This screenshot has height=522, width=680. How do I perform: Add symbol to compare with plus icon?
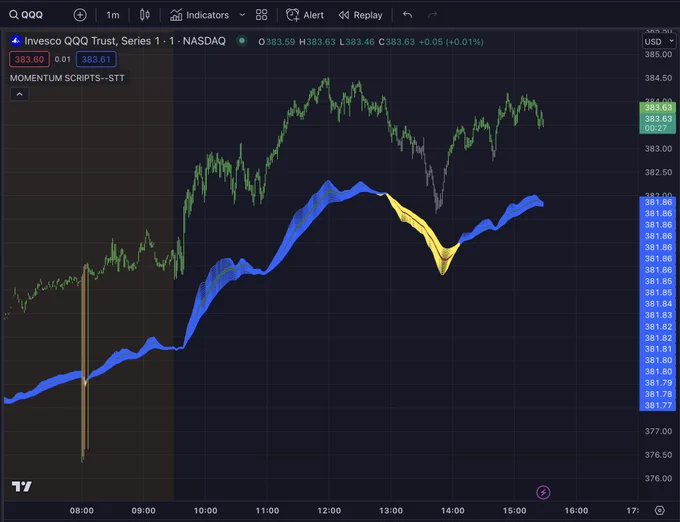[80, 15]
